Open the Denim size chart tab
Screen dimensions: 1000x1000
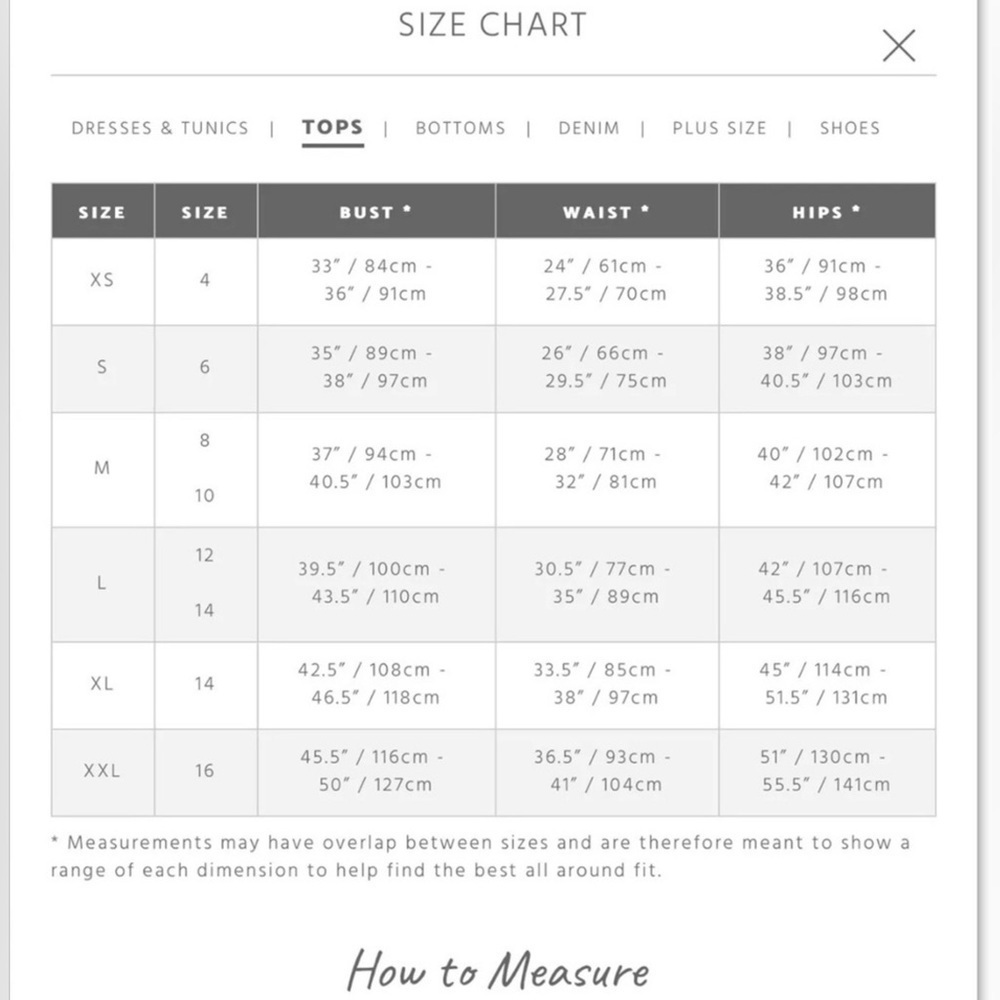pyautogui.click(x=589, y=128)
